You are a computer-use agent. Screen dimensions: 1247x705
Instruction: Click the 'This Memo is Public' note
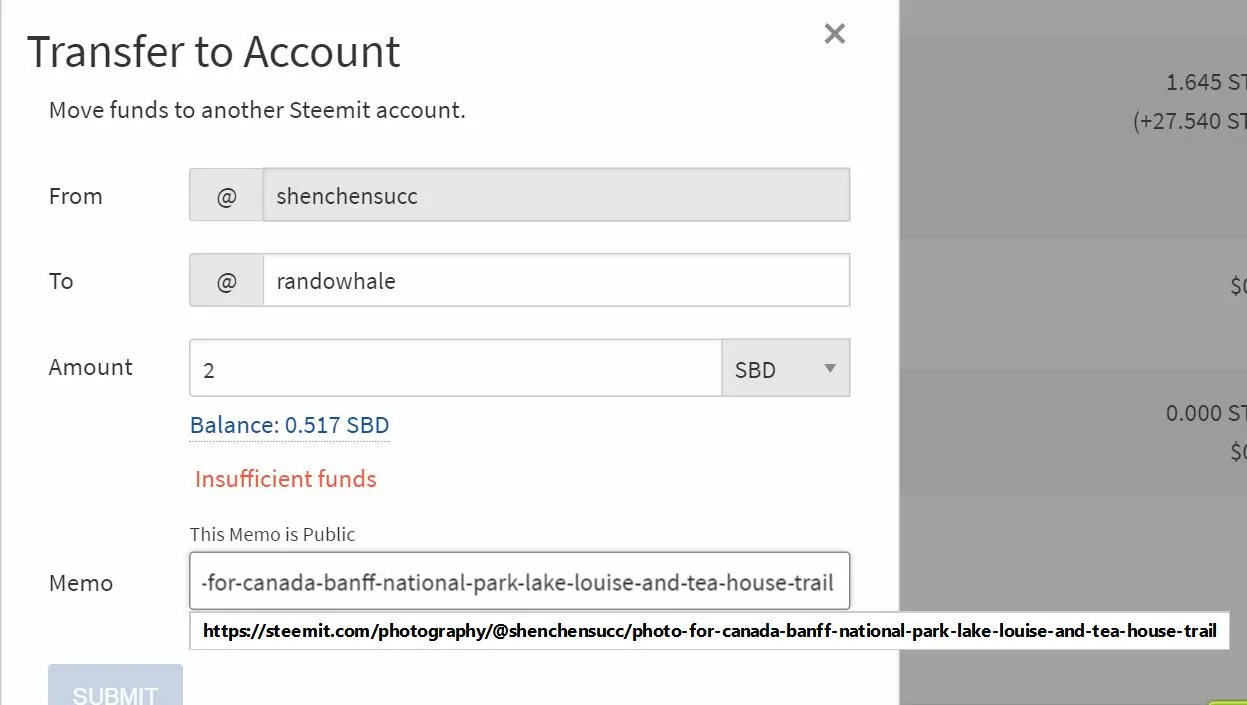pos(272,534)
